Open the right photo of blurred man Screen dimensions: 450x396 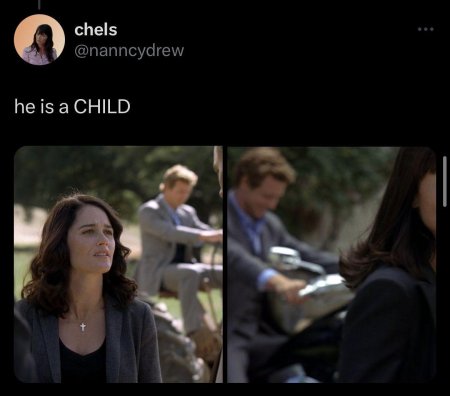pyautogui.click(x=332, y=264)
